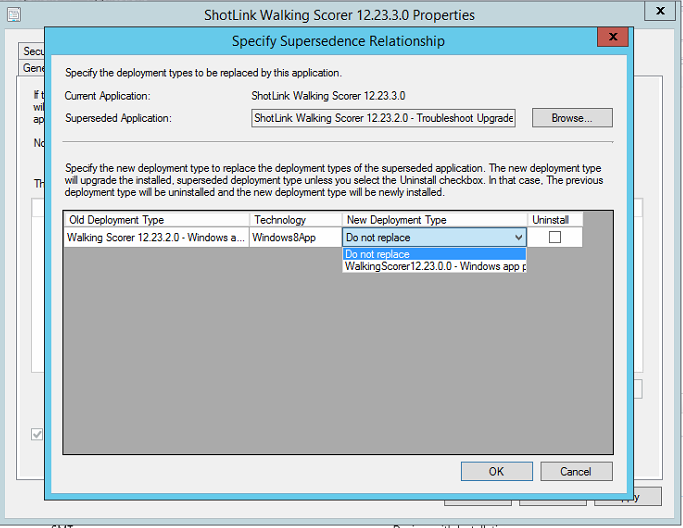683x528 pixels.
Task: Click the Uninstall column header
Action: pos(555,220)
